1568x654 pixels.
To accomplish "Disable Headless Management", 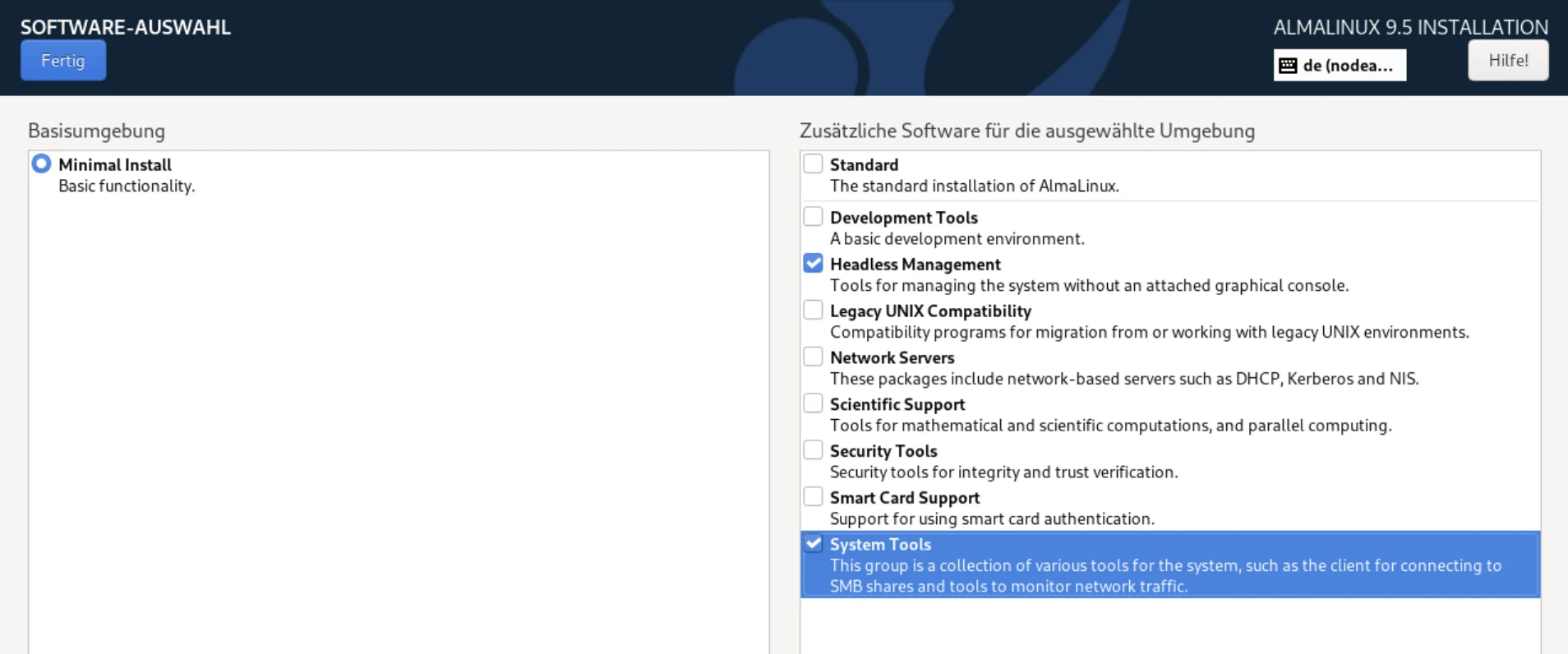I will tap(814, 262).
